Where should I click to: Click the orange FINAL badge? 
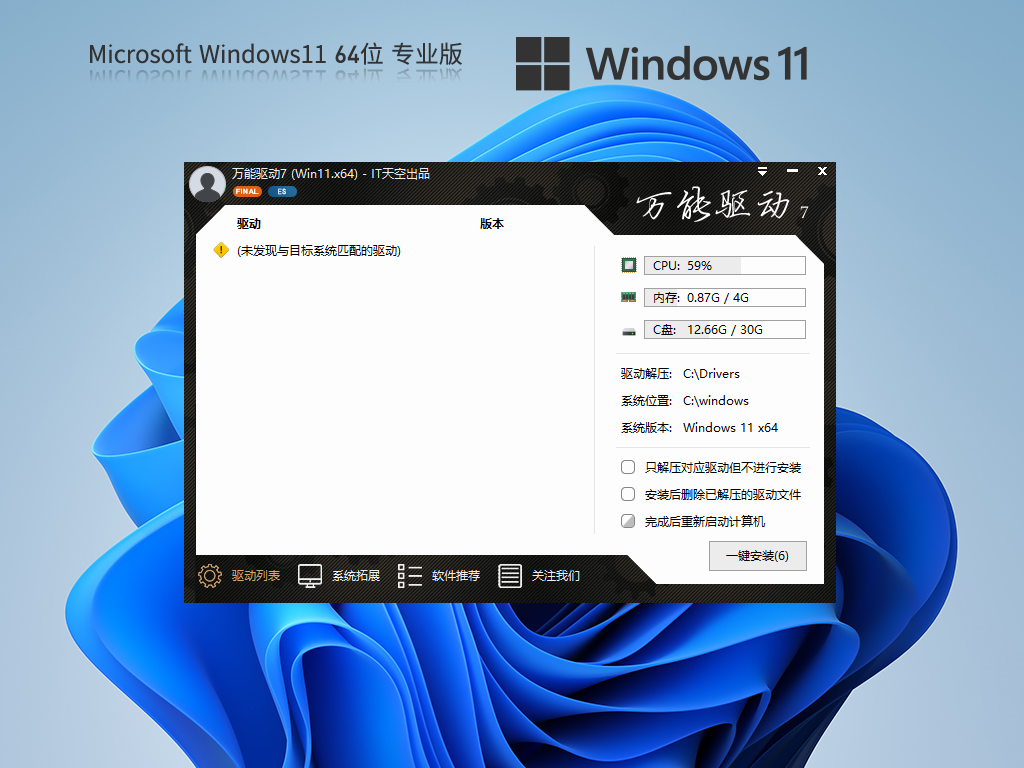(x=246, y=191)
